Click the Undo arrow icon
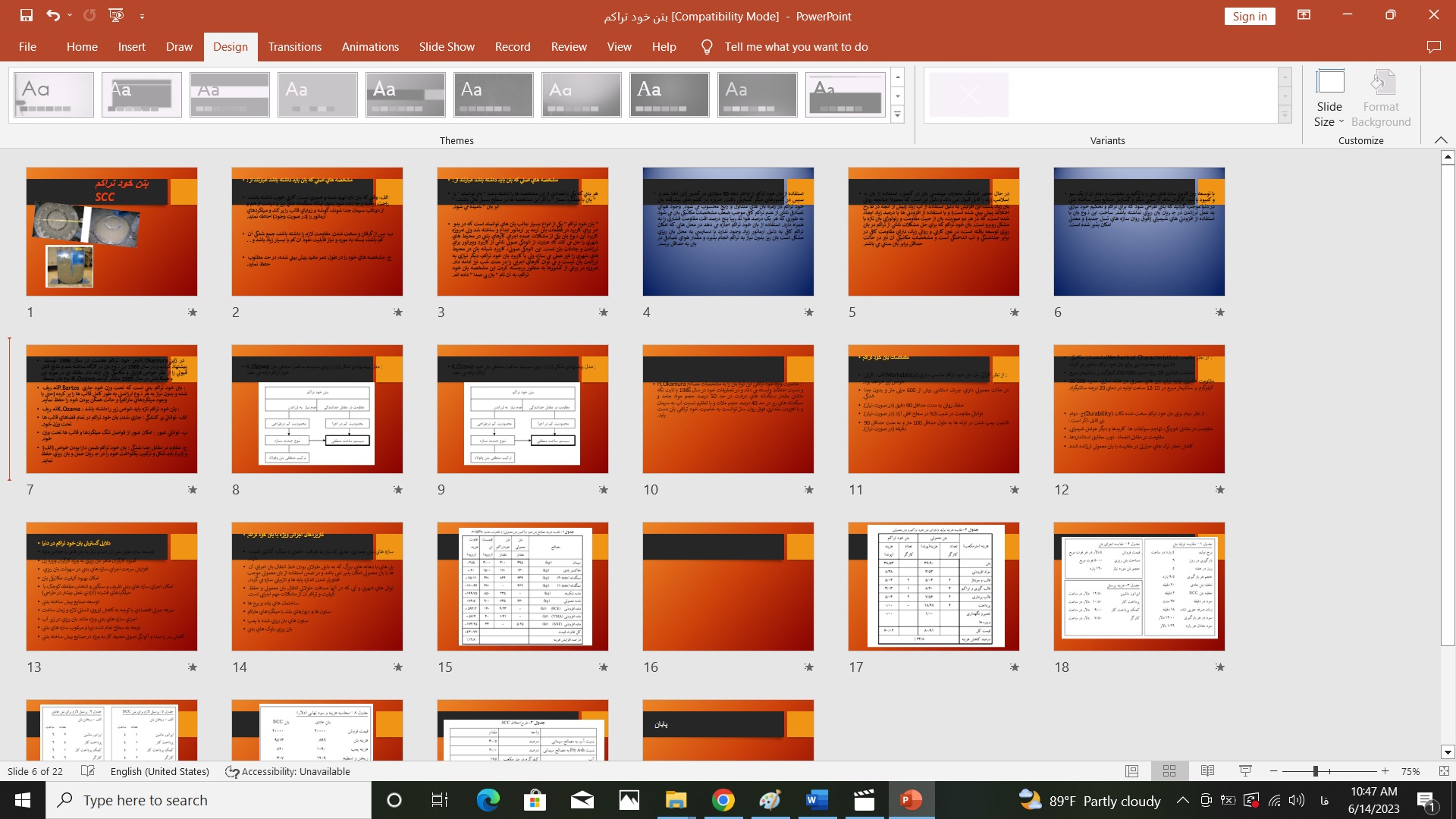1456x819 pixels. coord(52,15)
